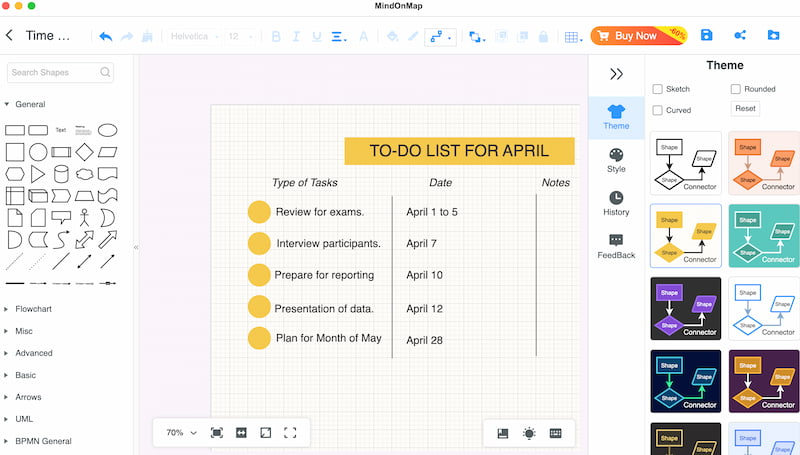The height and width of the screenshot is (455, 800).
Task: Select the cylinder shape in General
Action: click(x=61, y=174)
